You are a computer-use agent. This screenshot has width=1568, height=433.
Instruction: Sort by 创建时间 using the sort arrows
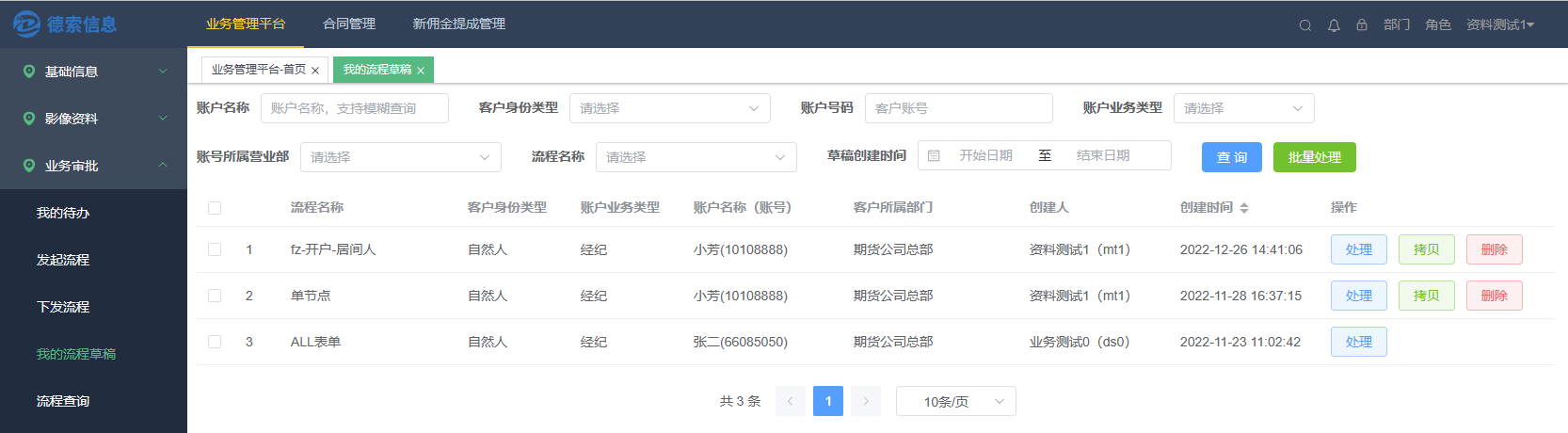point(1244,208)
